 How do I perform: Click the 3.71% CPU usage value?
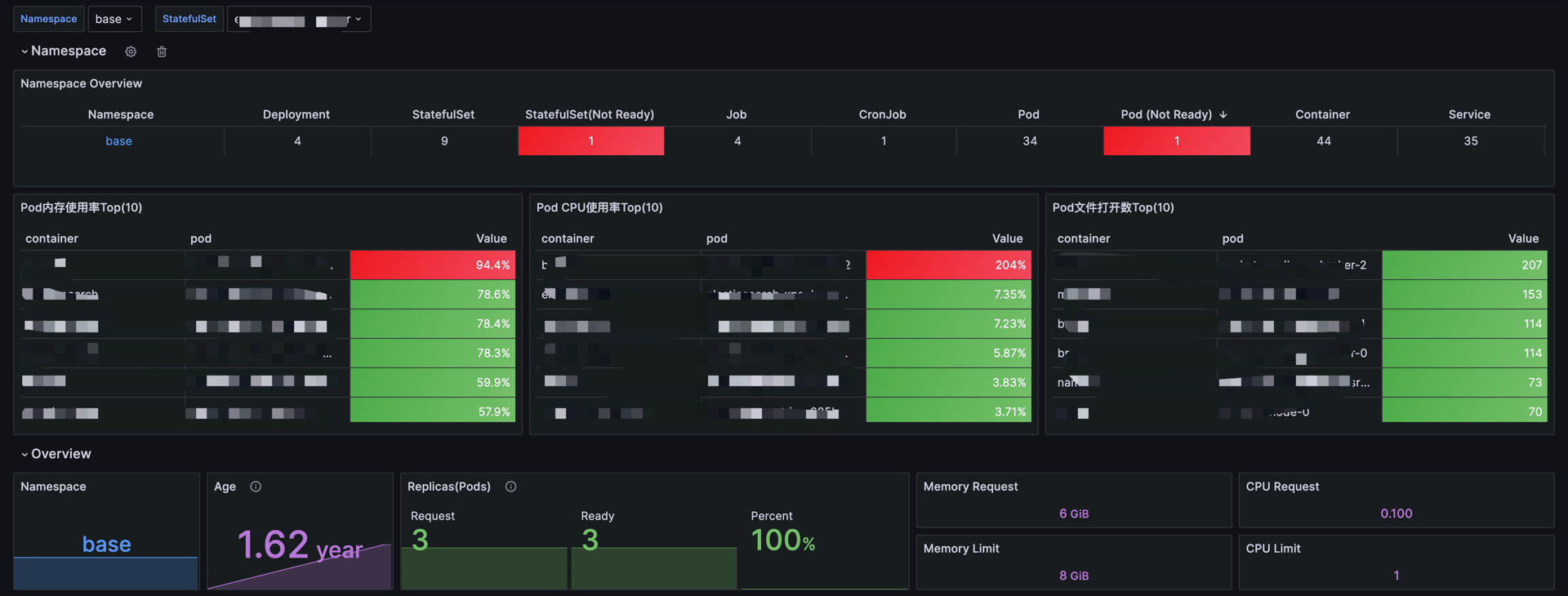(x=1009, y=411)
